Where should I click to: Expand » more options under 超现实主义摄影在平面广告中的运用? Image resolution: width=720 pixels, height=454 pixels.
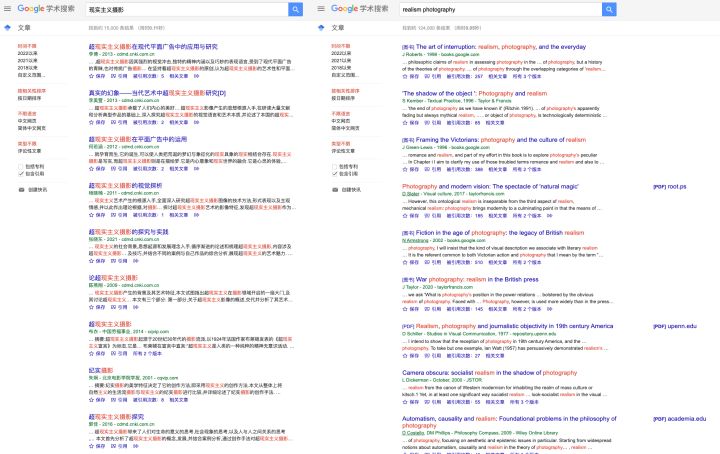pos(196,169)
